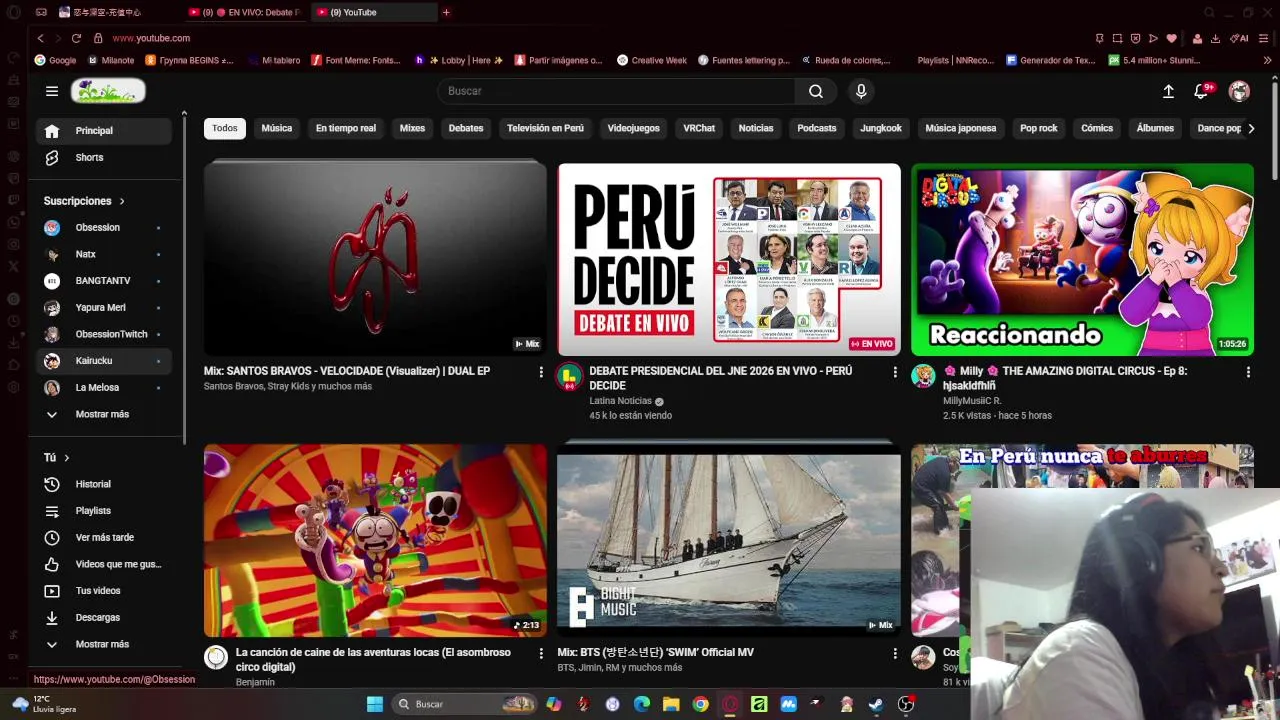Open Shorts in sidebar
Image resolution: width=1280 pixels, height=720 pixels.
[x=105, y=158]
